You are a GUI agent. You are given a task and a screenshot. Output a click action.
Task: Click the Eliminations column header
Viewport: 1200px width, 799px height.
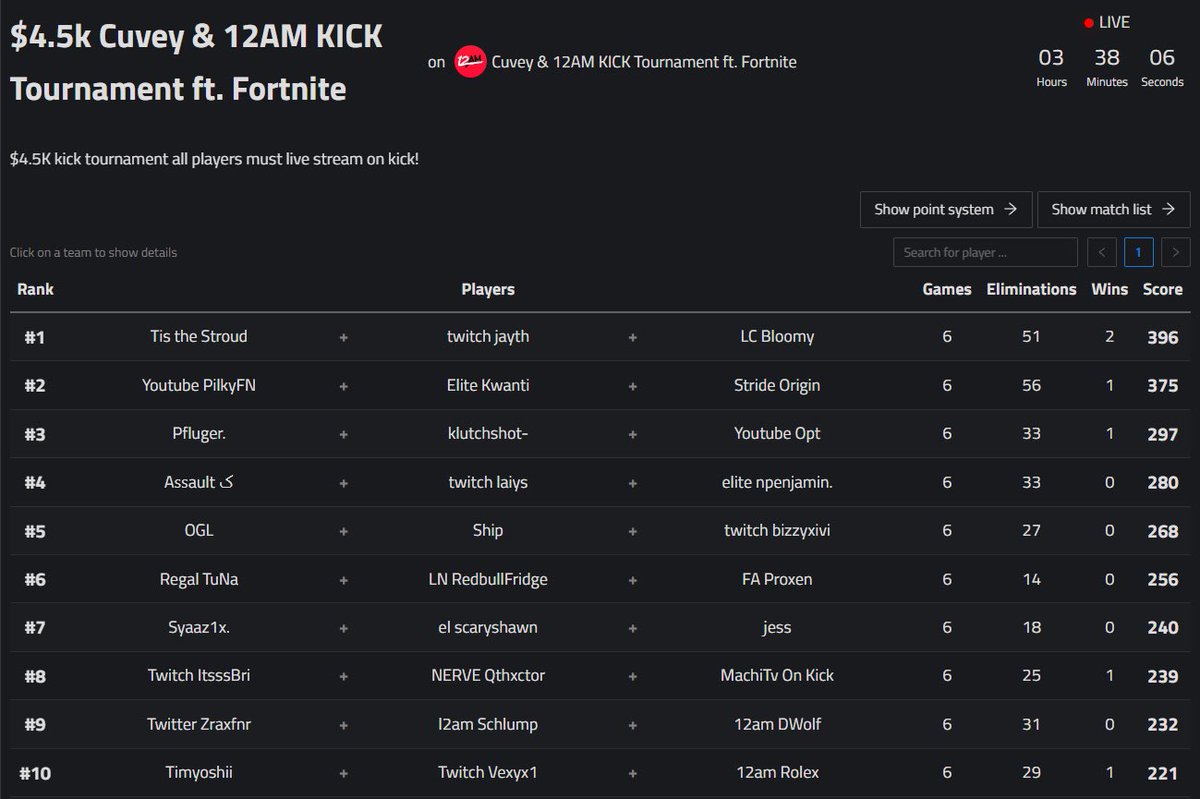coord(1031,289)
